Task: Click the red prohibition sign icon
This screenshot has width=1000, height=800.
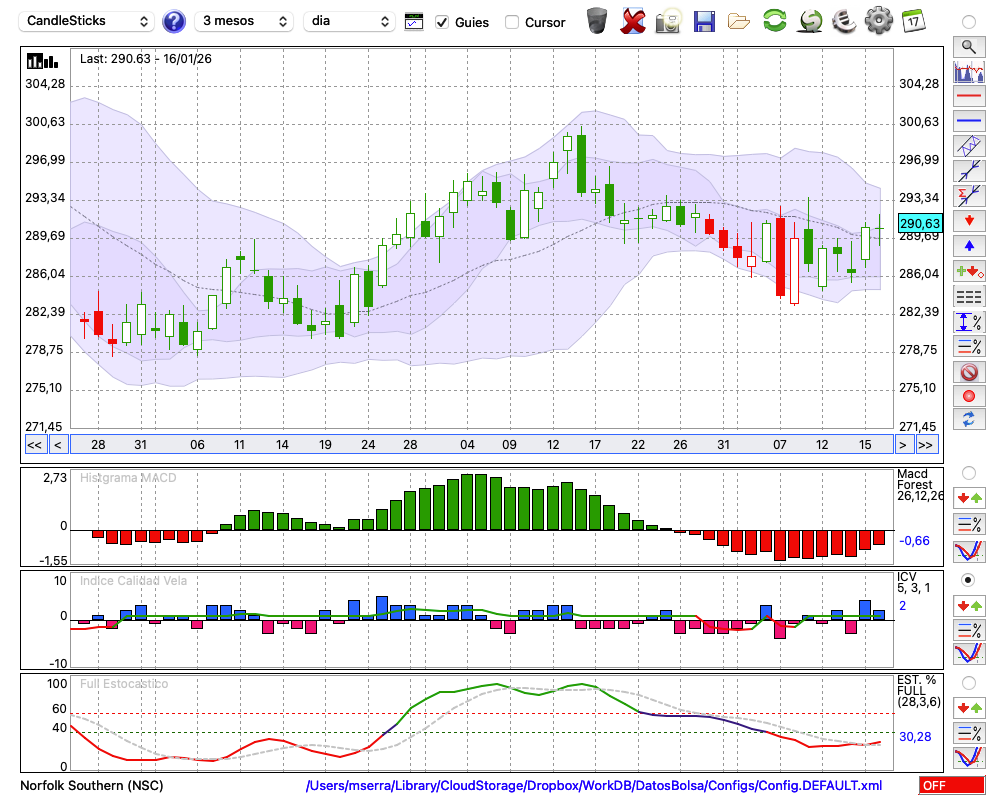Action: 968,371
